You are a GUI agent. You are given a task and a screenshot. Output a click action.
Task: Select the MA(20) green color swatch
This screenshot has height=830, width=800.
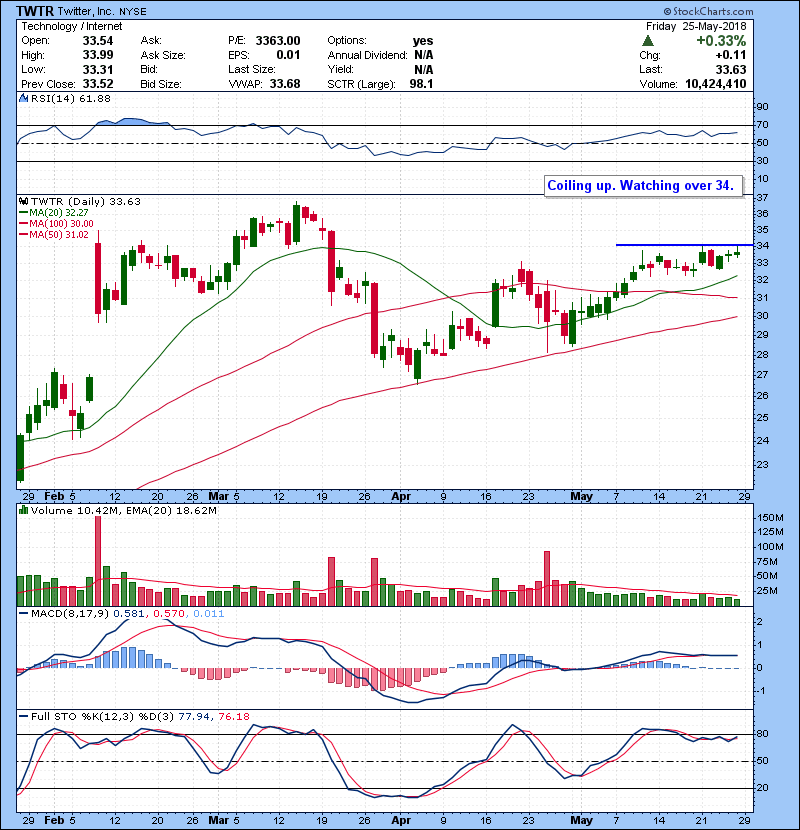[x=24, y=212]
